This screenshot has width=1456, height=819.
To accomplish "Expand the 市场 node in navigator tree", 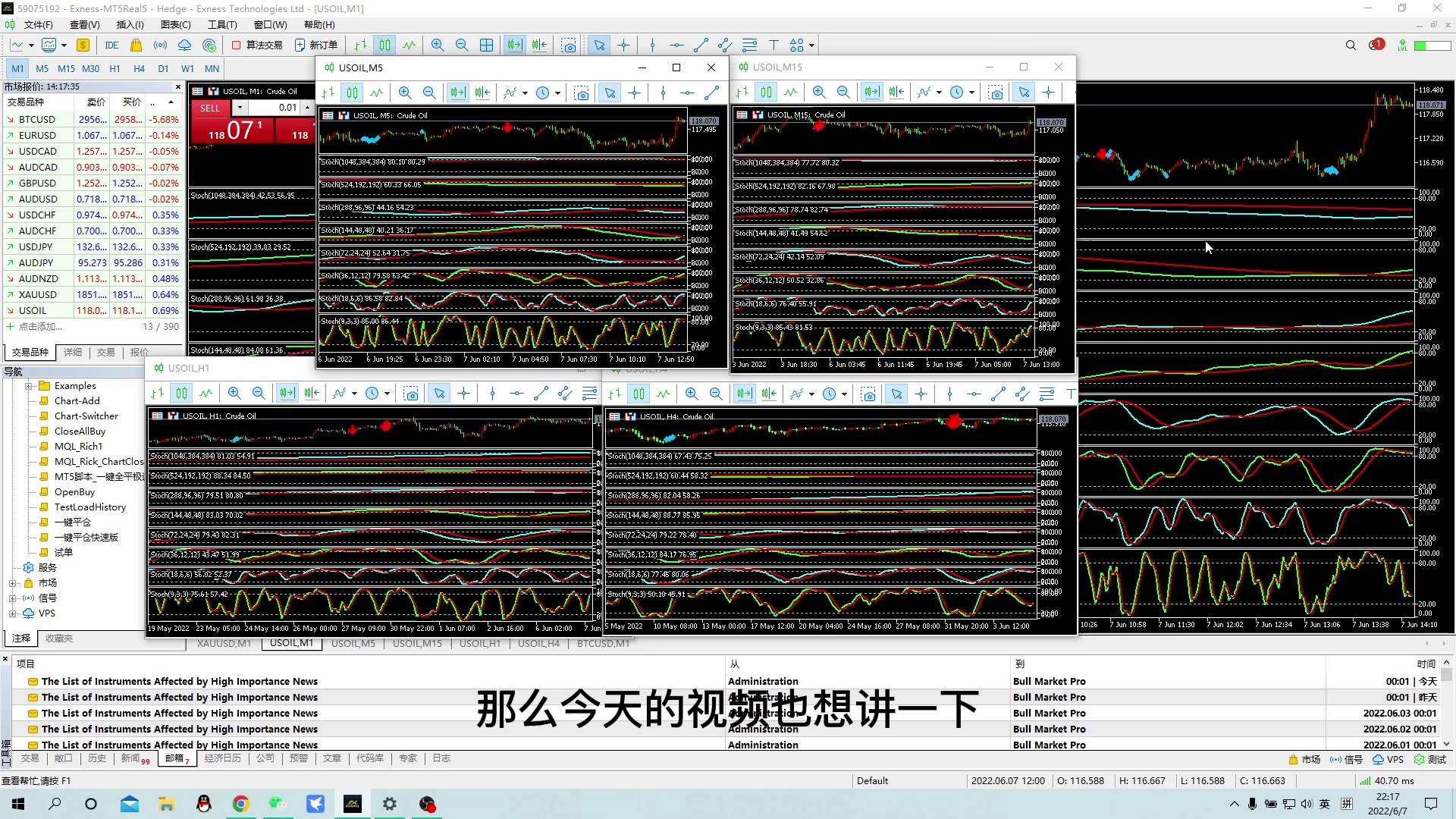I will 13,583.
